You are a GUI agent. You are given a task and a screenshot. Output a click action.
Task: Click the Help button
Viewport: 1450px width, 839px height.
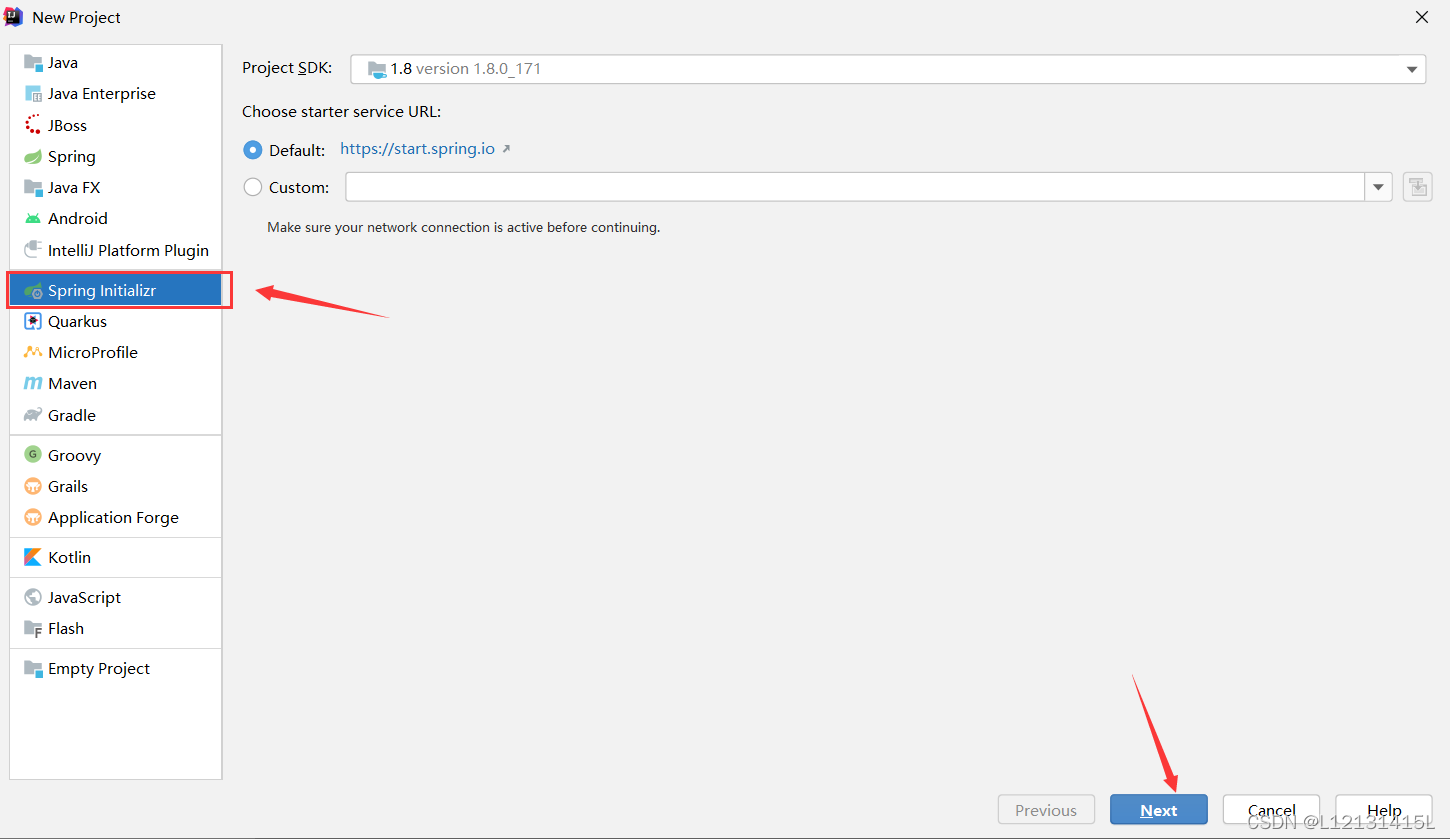(x=1384, y=810)
